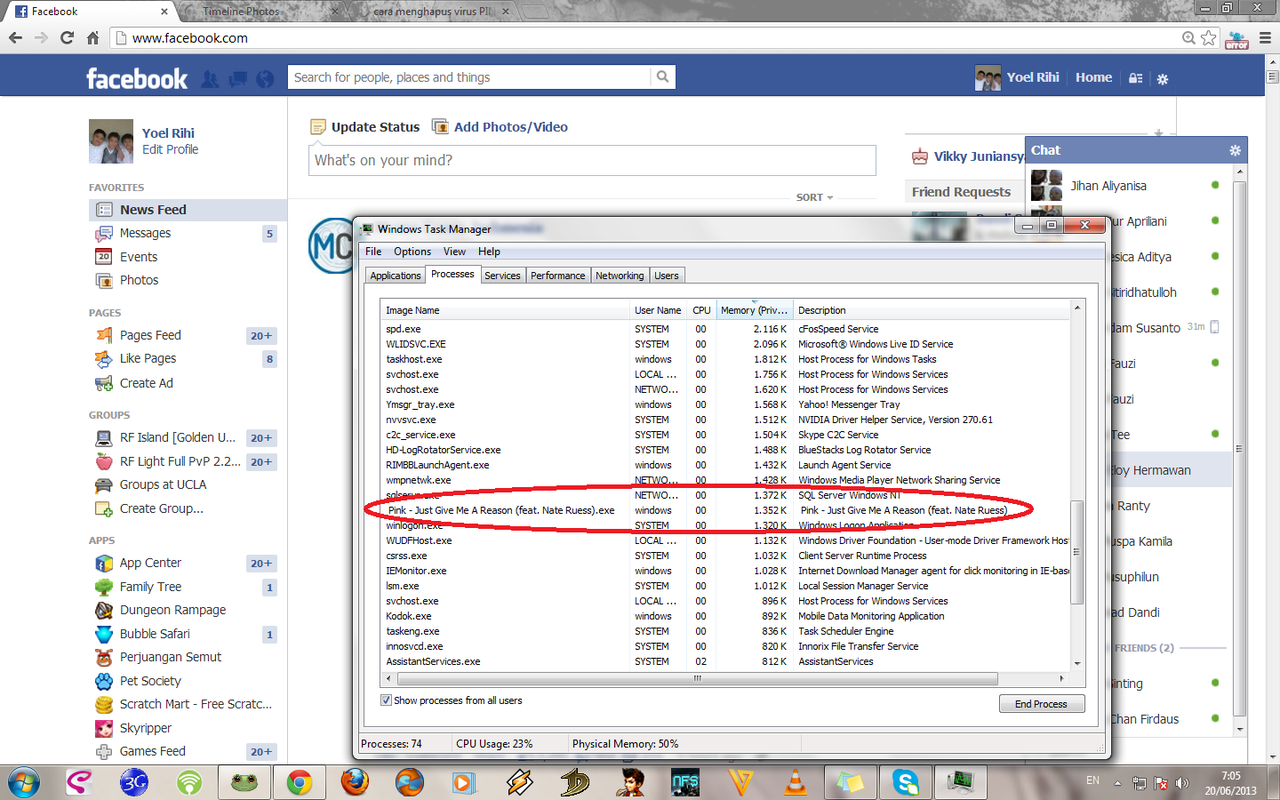1280x800 pixels.
Task: Click End Process button
Action: [1041, 704]
